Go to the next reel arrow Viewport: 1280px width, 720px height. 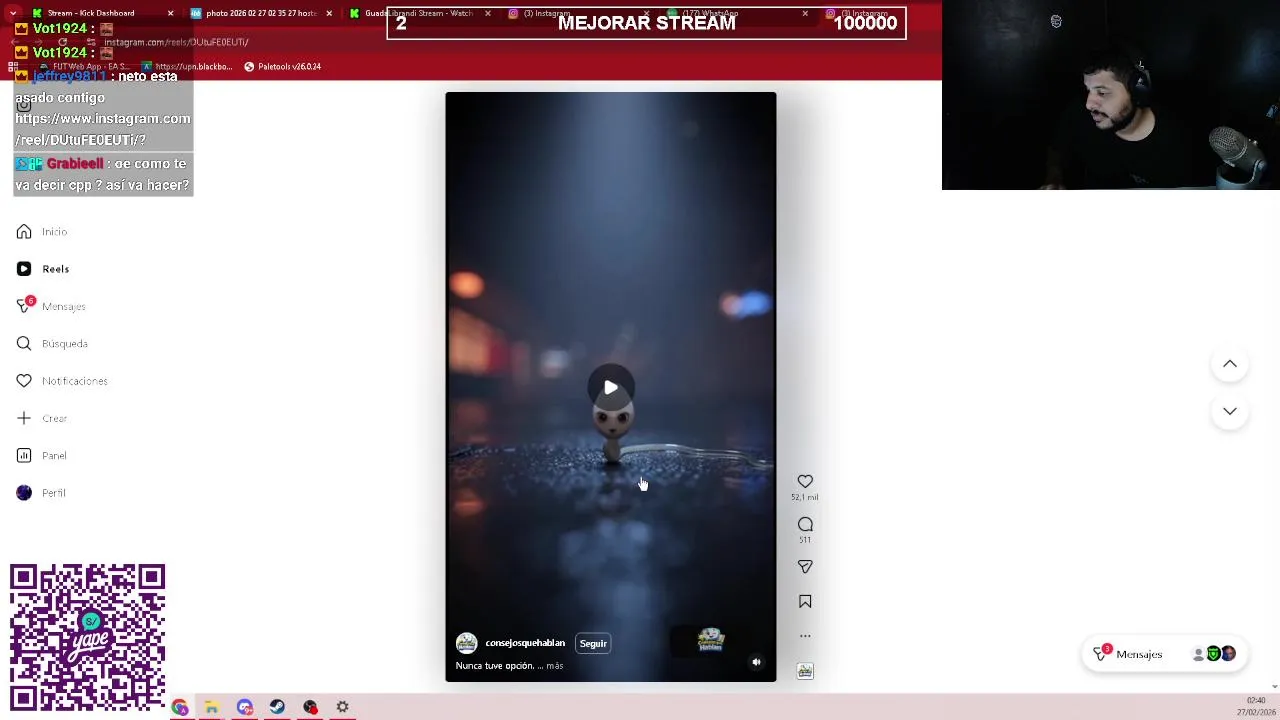1230,411
